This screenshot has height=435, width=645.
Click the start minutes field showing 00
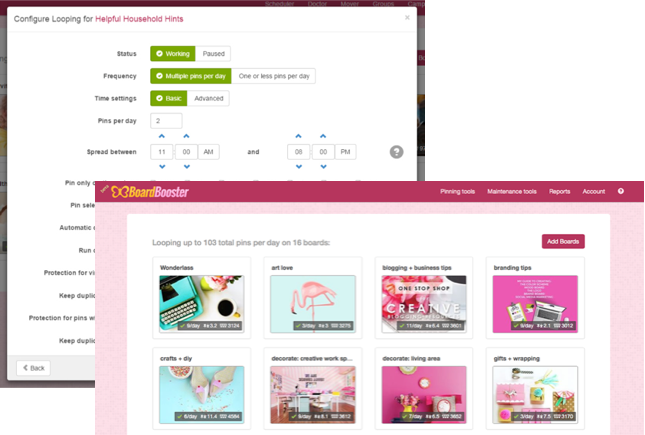[x=186, y=152]
